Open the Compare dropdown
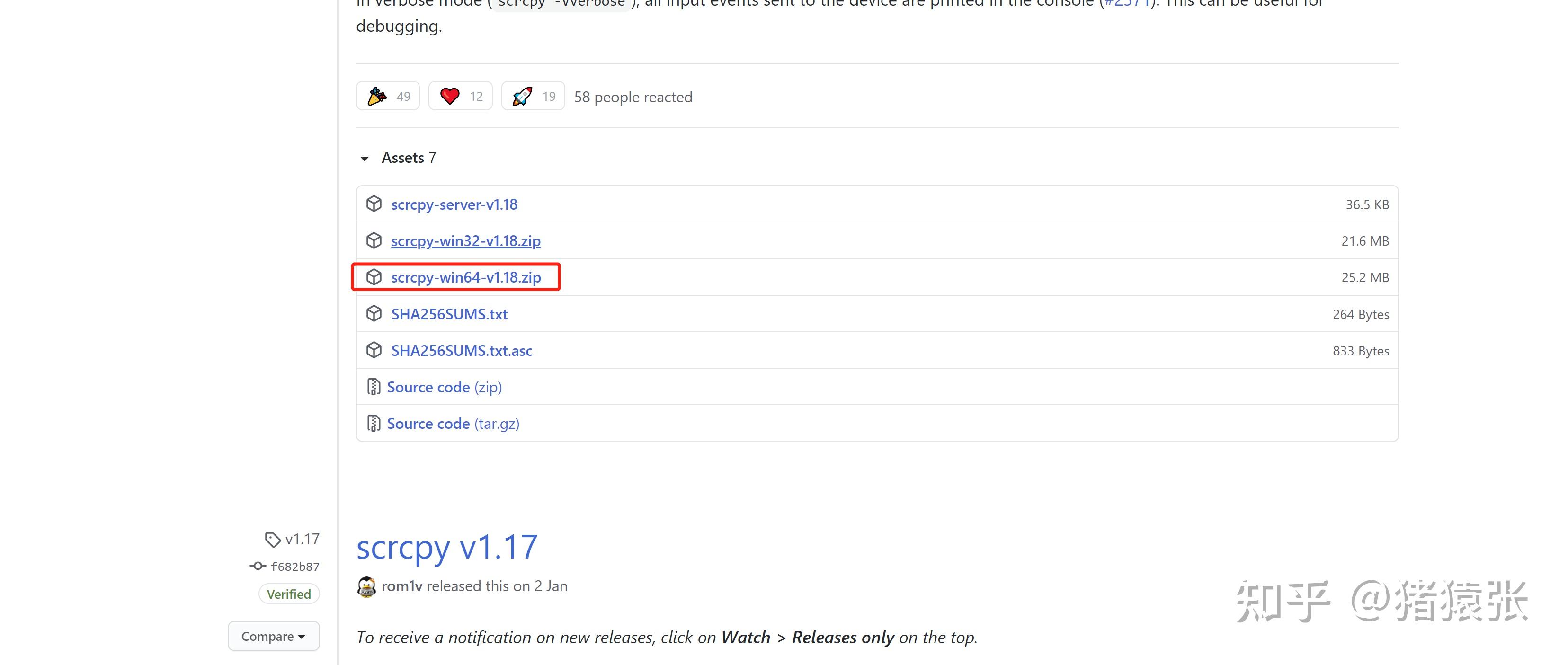Image resolution: width=1568 pixels, height=665 pixels. 273,637
